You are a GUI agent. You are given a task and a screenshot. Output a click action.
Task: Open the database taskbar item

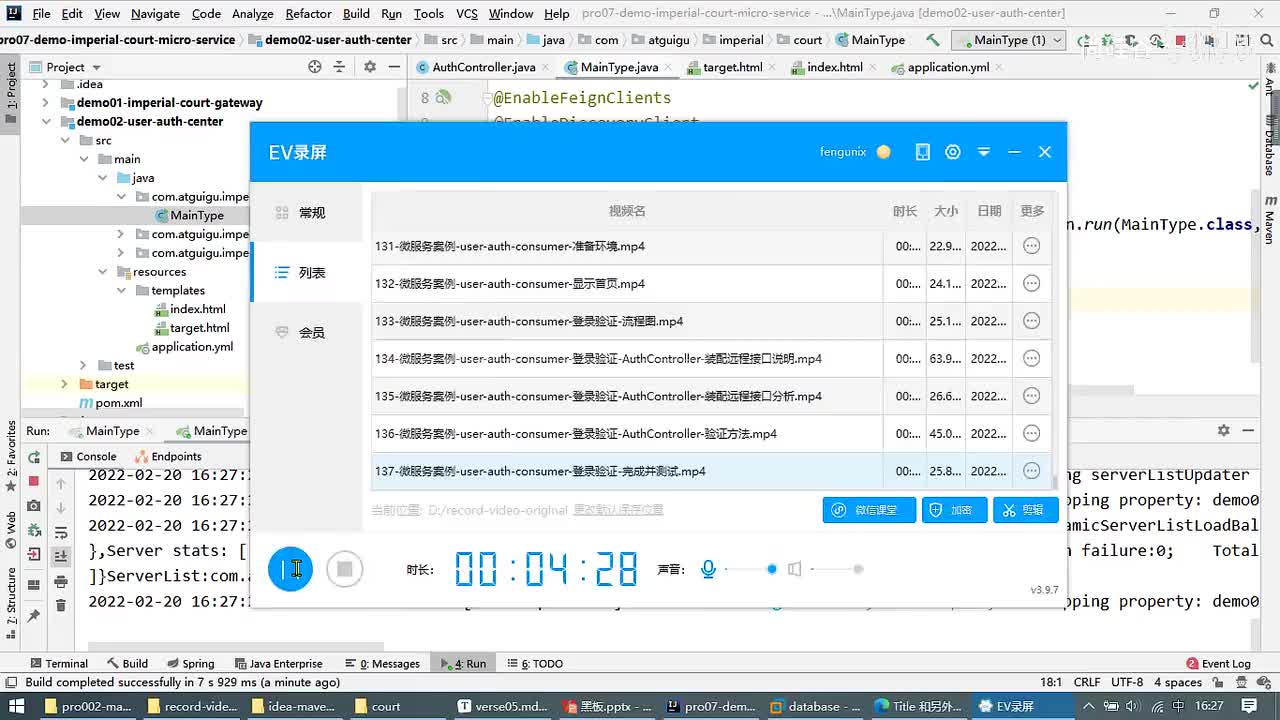click(815, 706)
